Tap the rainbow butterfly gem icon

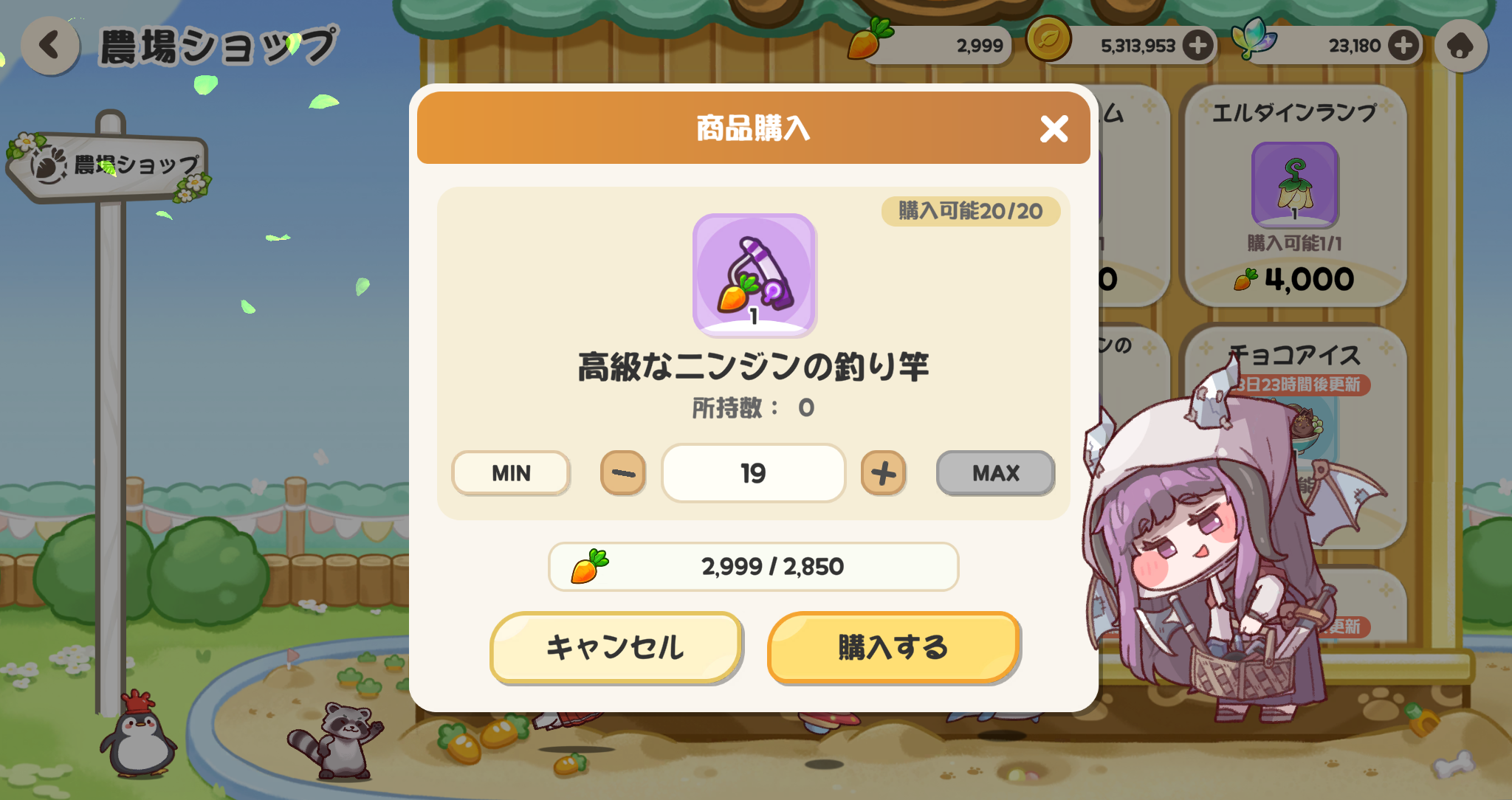point(1254,38)
